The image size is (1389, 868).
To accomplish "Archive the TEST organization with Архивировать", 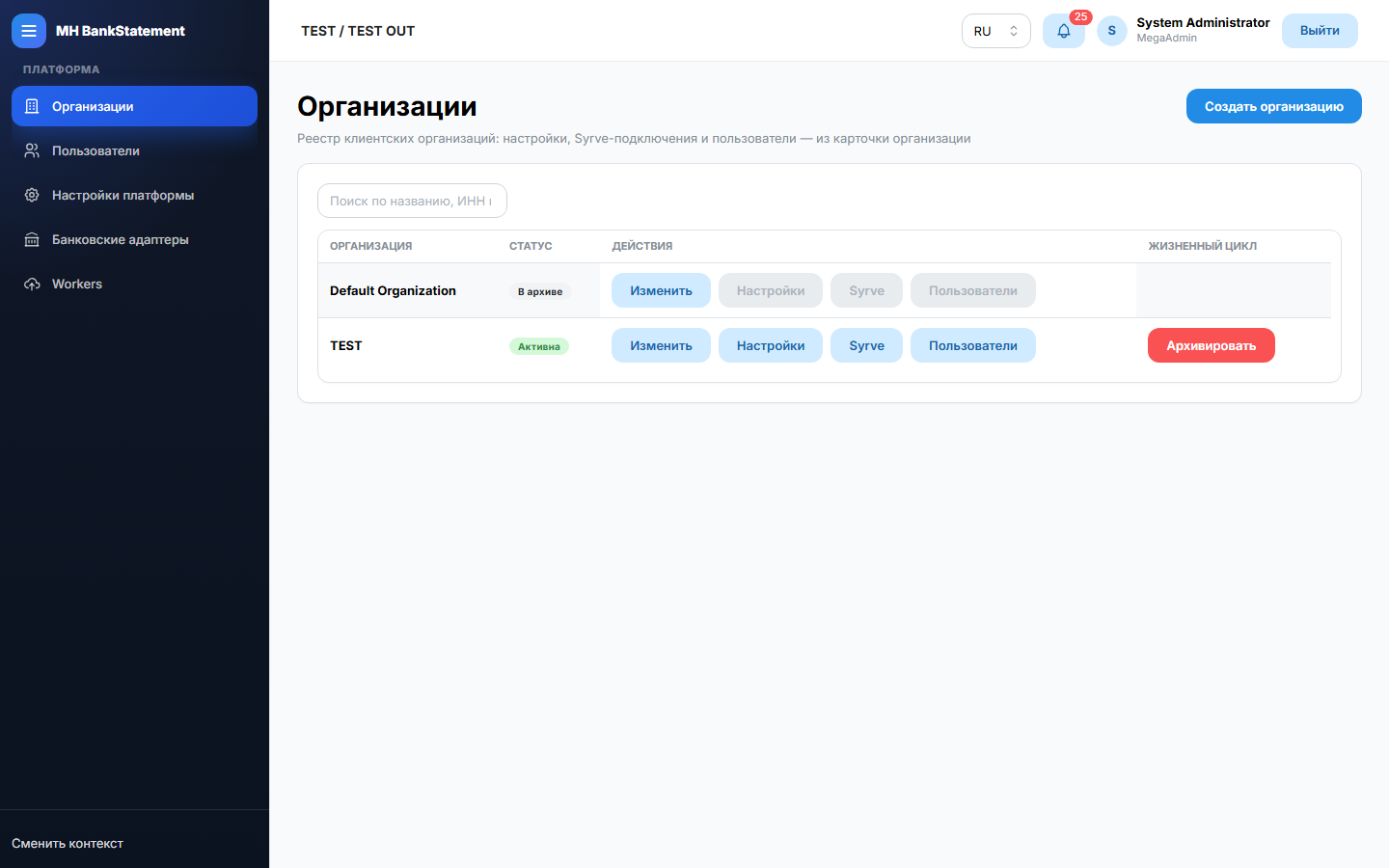I will tap(1212, 345).
